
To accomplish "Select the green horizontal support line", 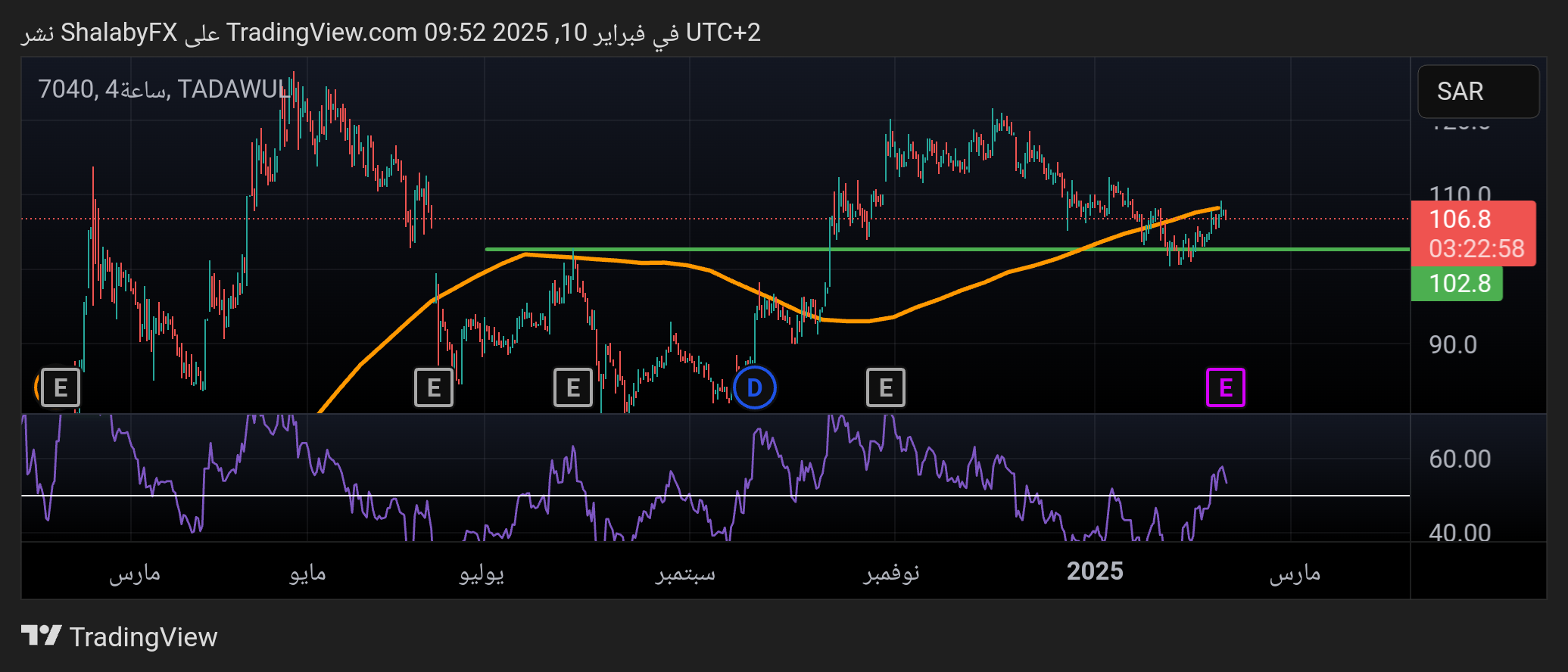I will point(946,249).
